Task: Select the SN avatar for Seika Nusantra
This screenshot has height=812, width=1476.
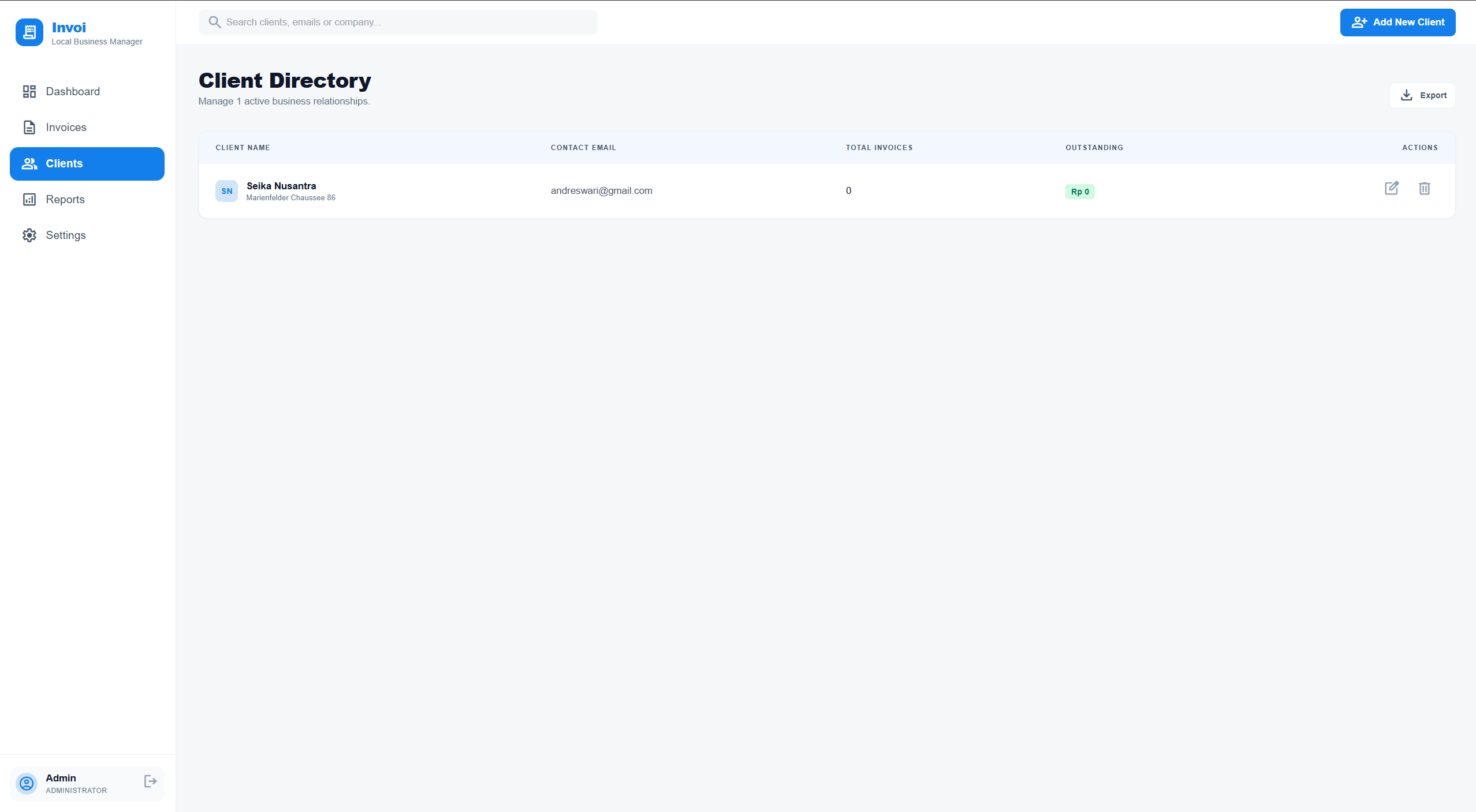Action: point(226,190)
